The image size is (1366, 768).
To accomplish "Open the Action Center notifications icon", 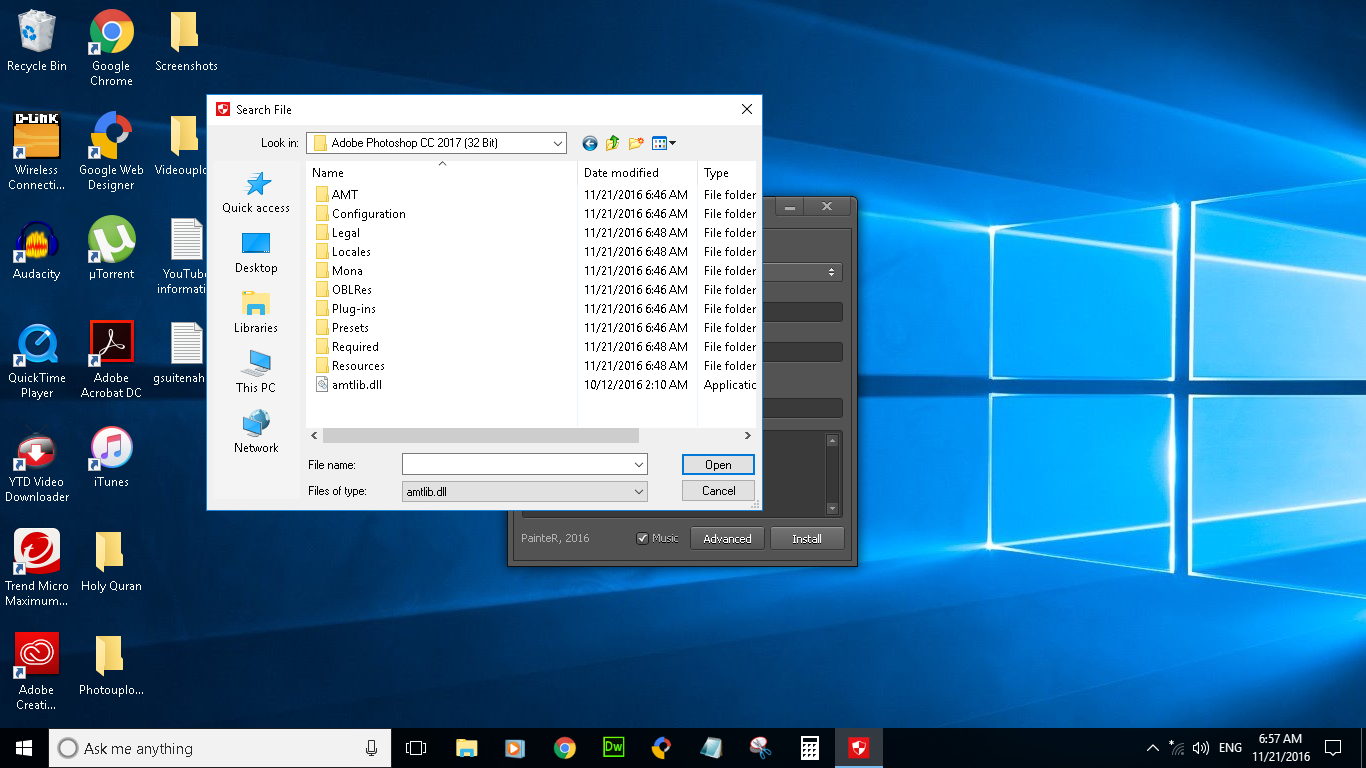I will (x=1332, y=747).
